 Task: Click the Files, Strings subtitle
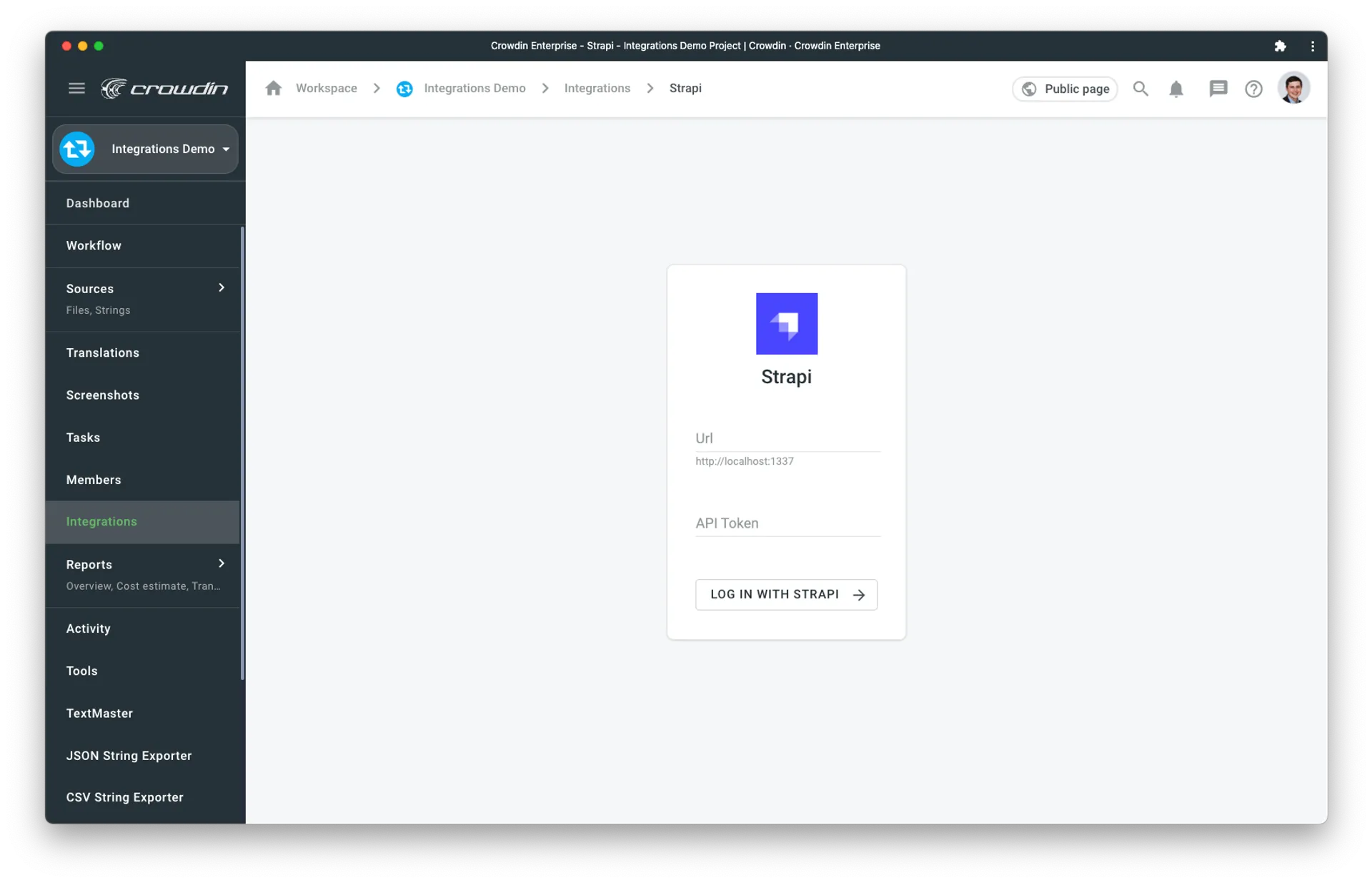[x=98, y=310]
